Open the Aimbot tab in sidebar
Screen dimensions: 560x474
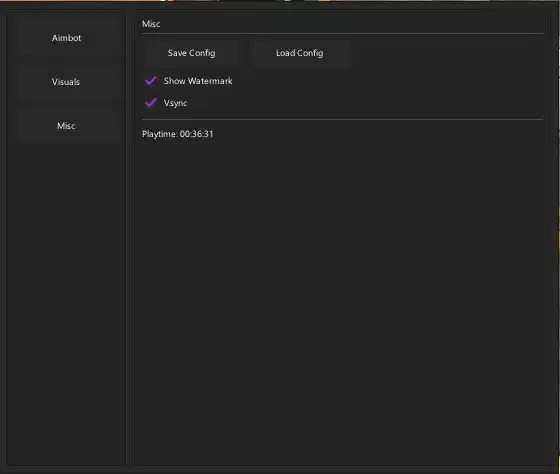[66, 38]
